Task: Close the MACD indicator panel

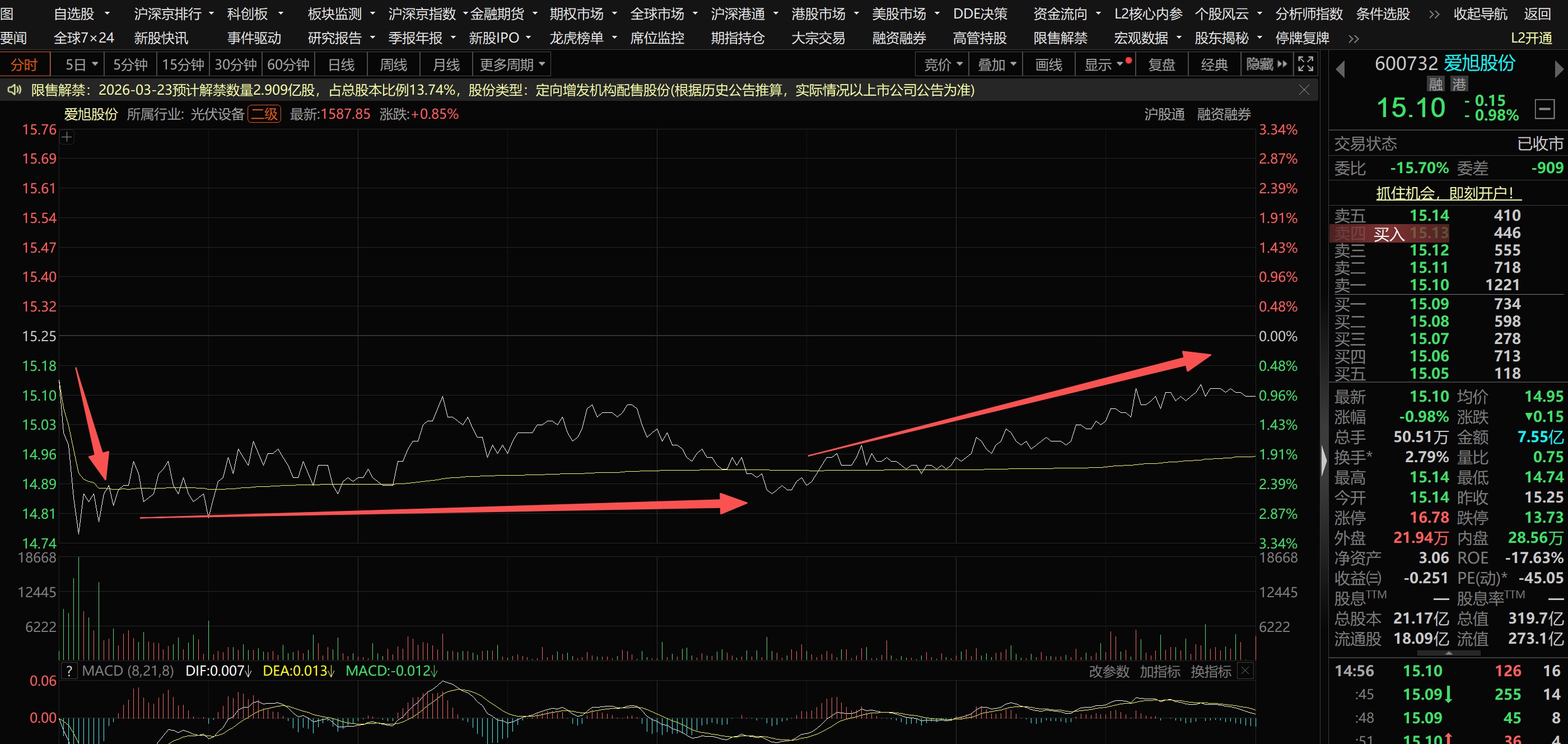Action: [x=1245, y=671]
